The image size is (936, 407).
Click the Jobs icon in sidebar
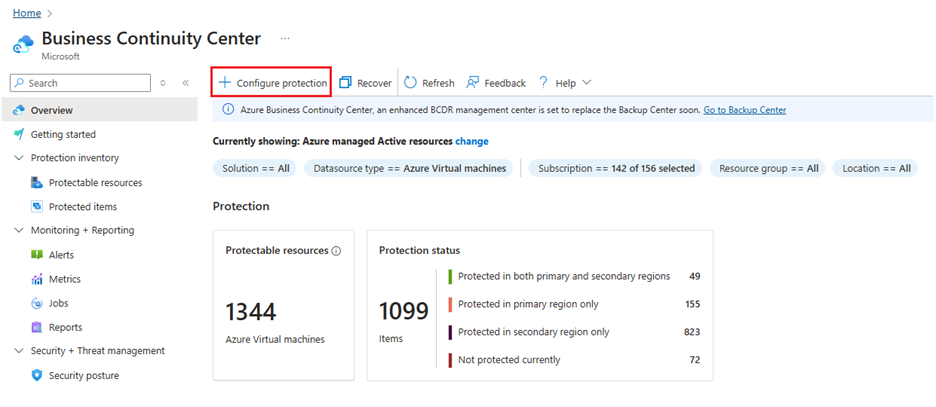tap(37, 303)
